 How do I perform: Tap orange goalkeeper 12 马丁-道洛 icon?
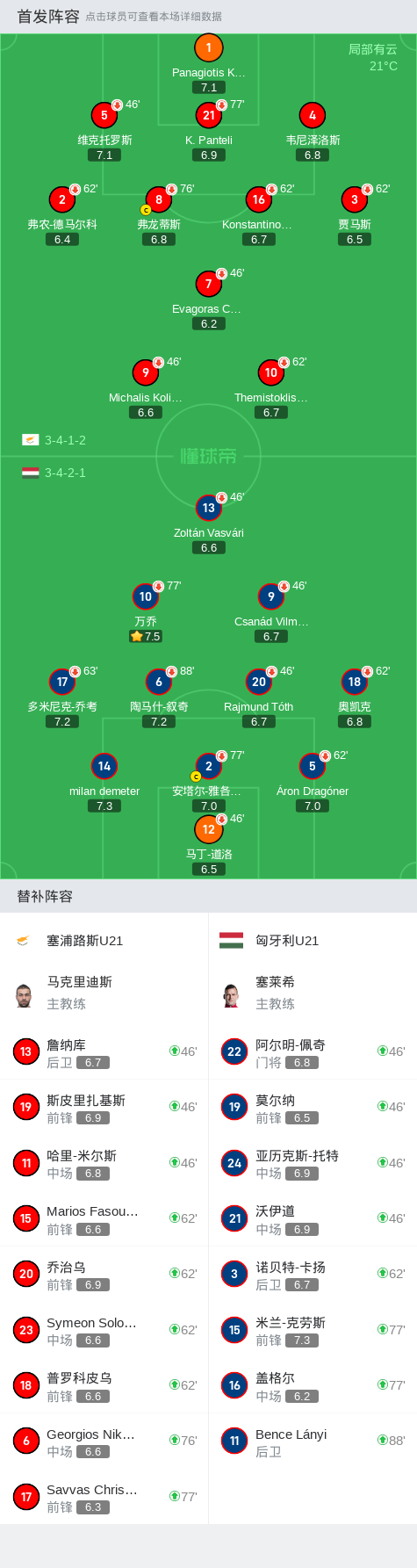coord(208,829)
